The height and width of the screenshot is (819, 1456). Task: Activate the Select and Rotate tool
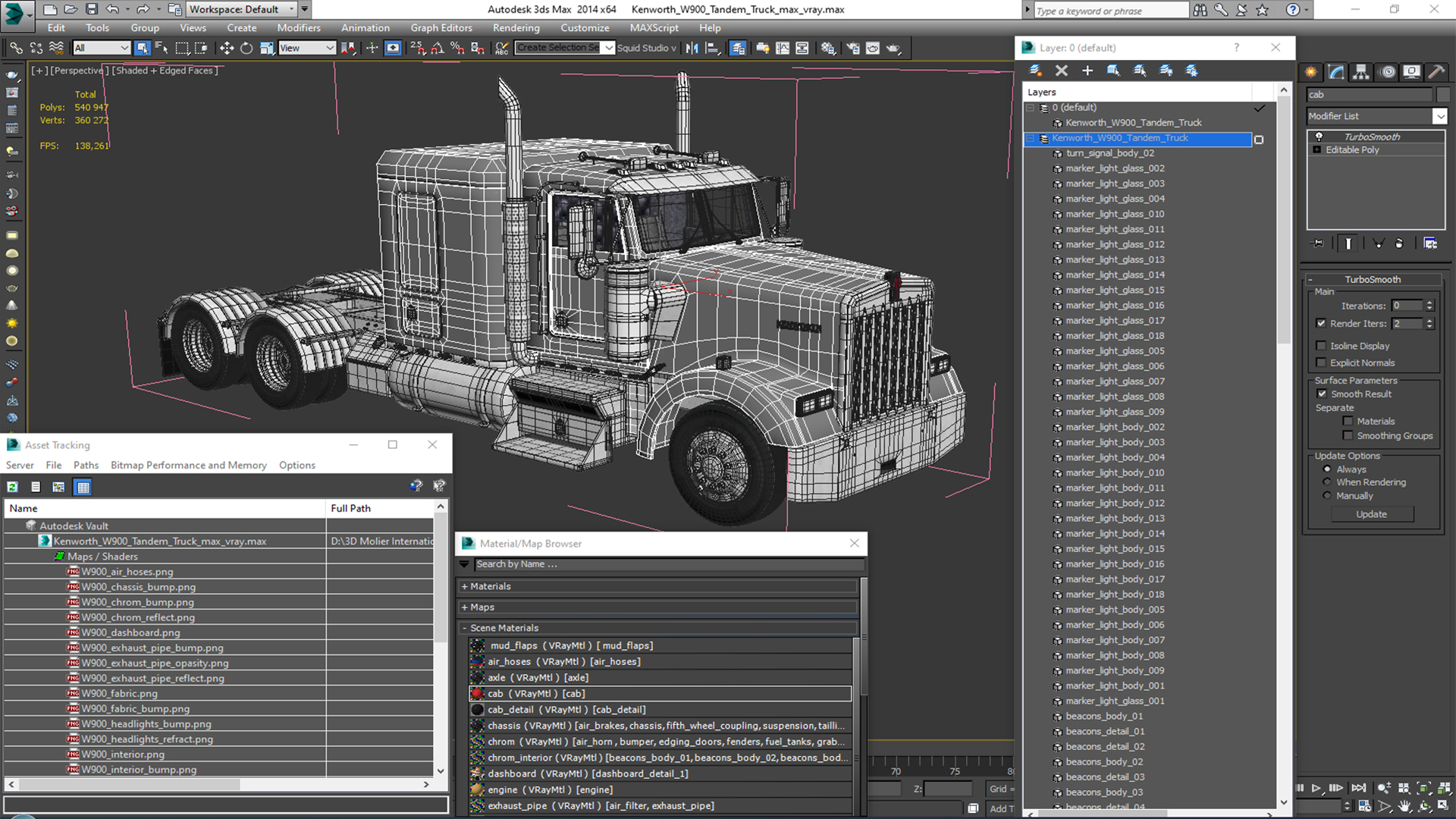tap(246, 48)
